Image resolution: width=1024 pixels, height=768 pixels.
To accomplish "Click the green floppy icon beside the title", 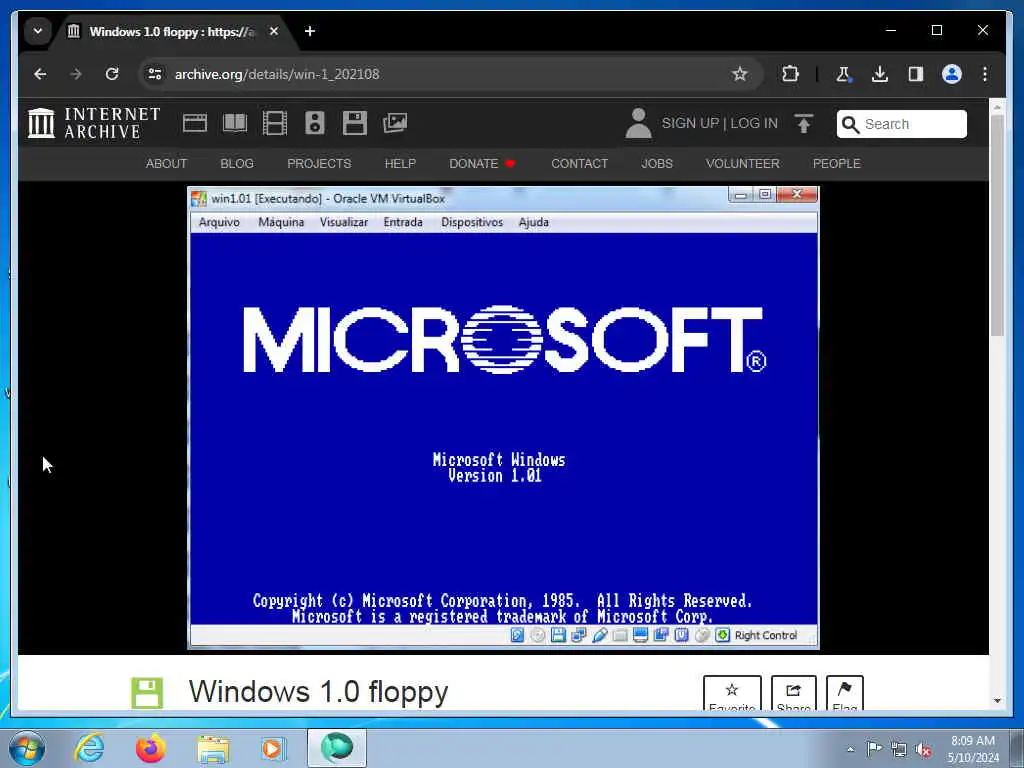I will (x=147, y=693).
